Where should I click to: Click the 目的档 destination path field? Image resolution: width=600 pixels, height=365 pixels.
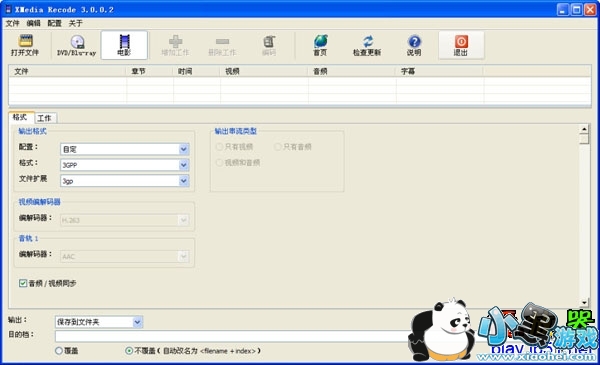(232, 336)
